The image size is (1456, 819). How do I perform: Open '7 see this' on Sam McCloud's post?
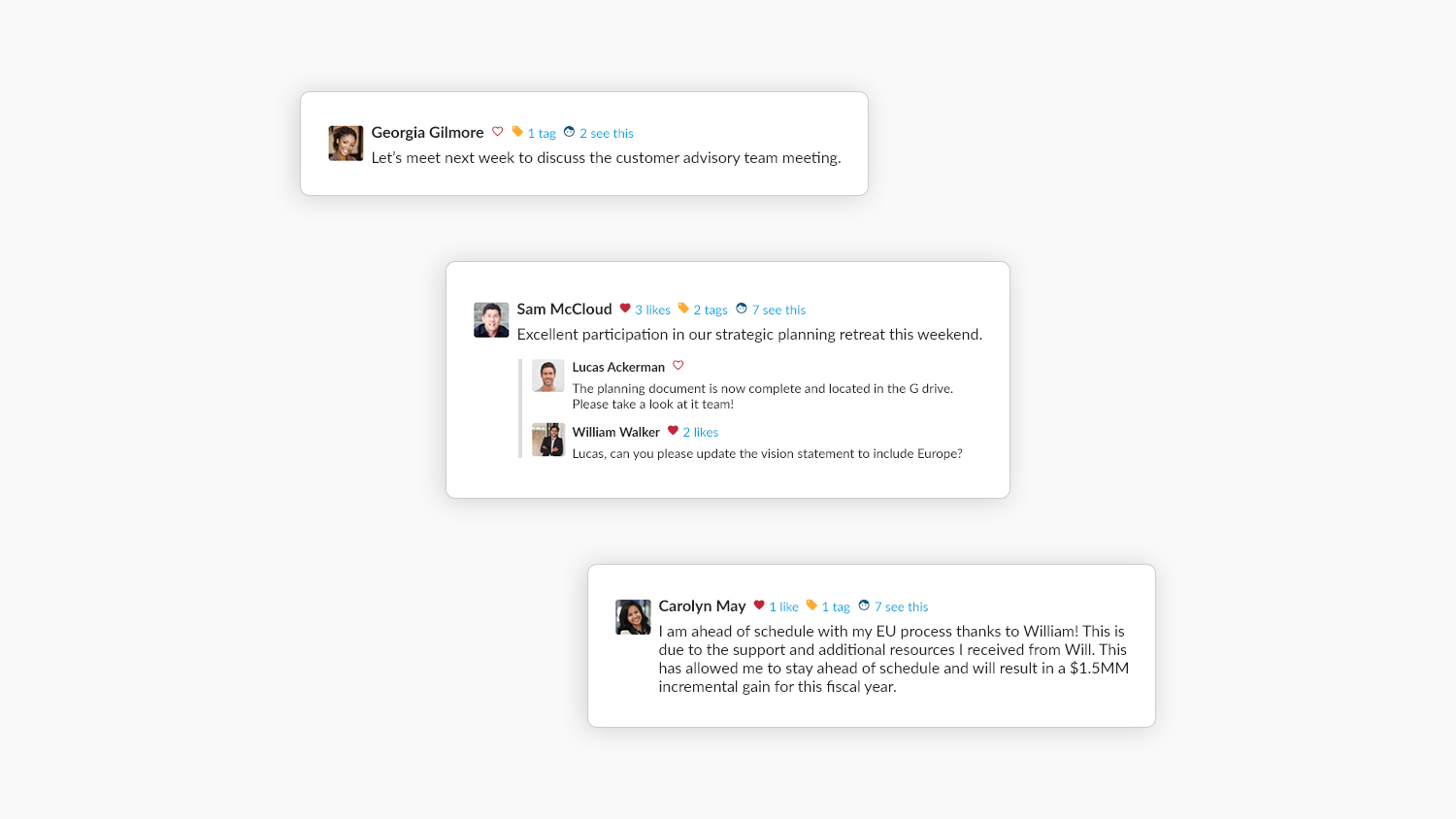pyautogui.click(x=778, y=311)
